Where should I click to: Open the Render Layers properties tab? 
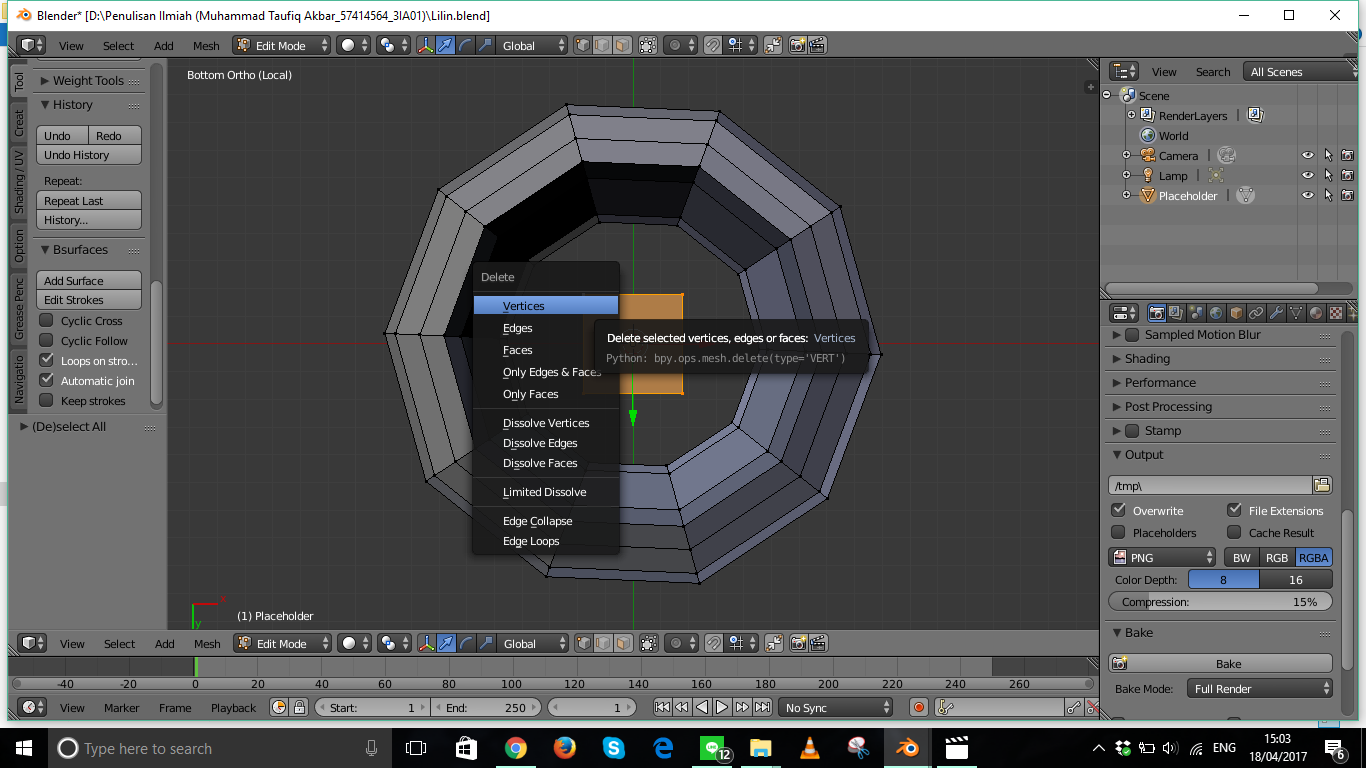pyautogui.click(x=1176, y=313)
